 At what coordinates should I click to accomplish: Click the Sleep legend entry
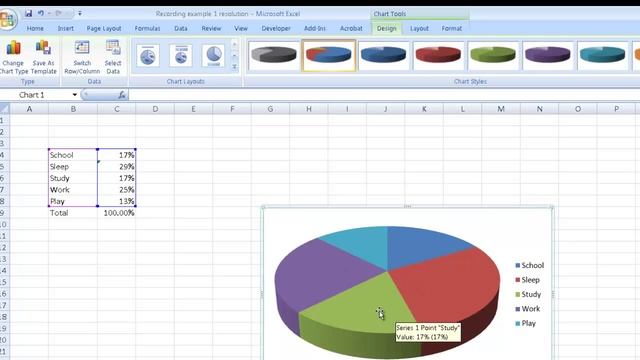coord(527,280)
